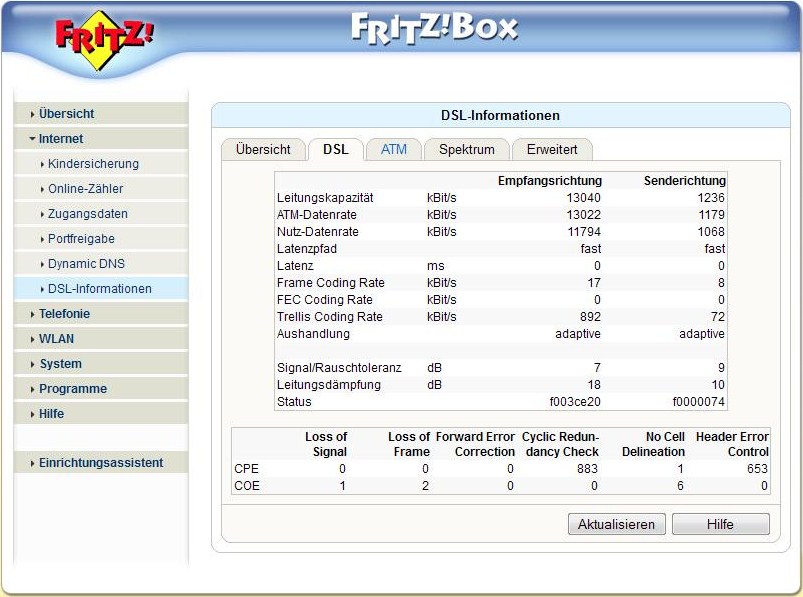Select DSL-Informationen in the sidebar
The image size is (803, 597).
pos(100,289)
